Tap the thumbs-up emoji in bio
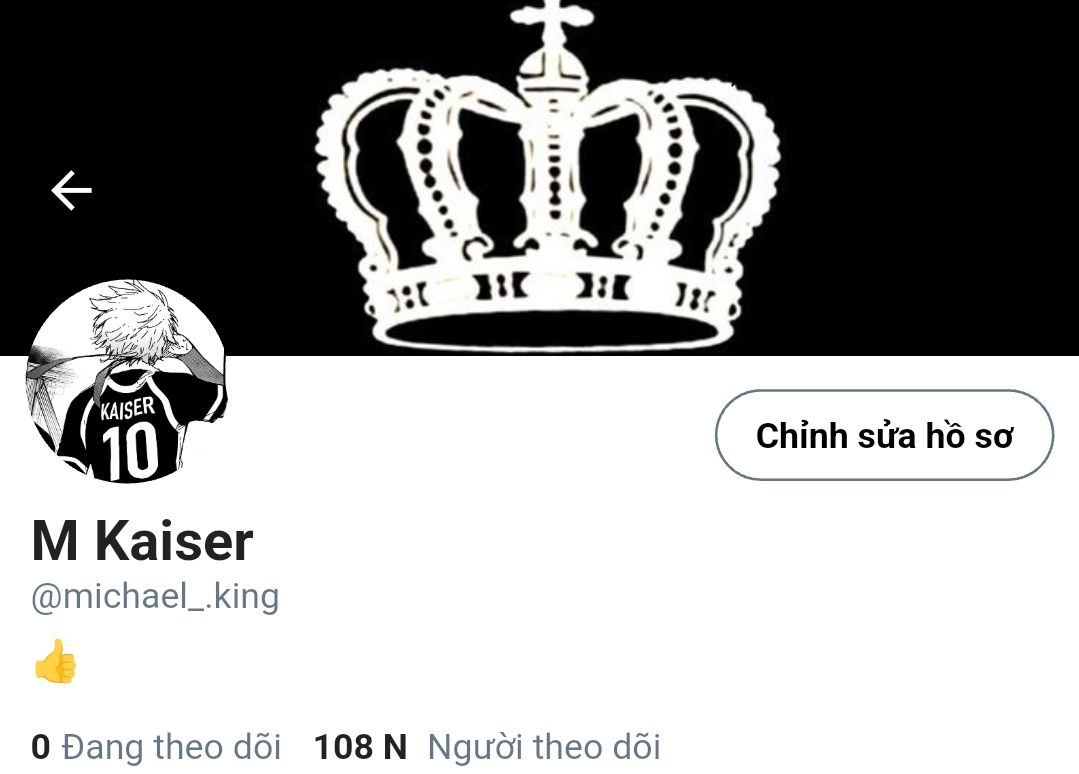 pyautogui.click(x=55, y=661)
